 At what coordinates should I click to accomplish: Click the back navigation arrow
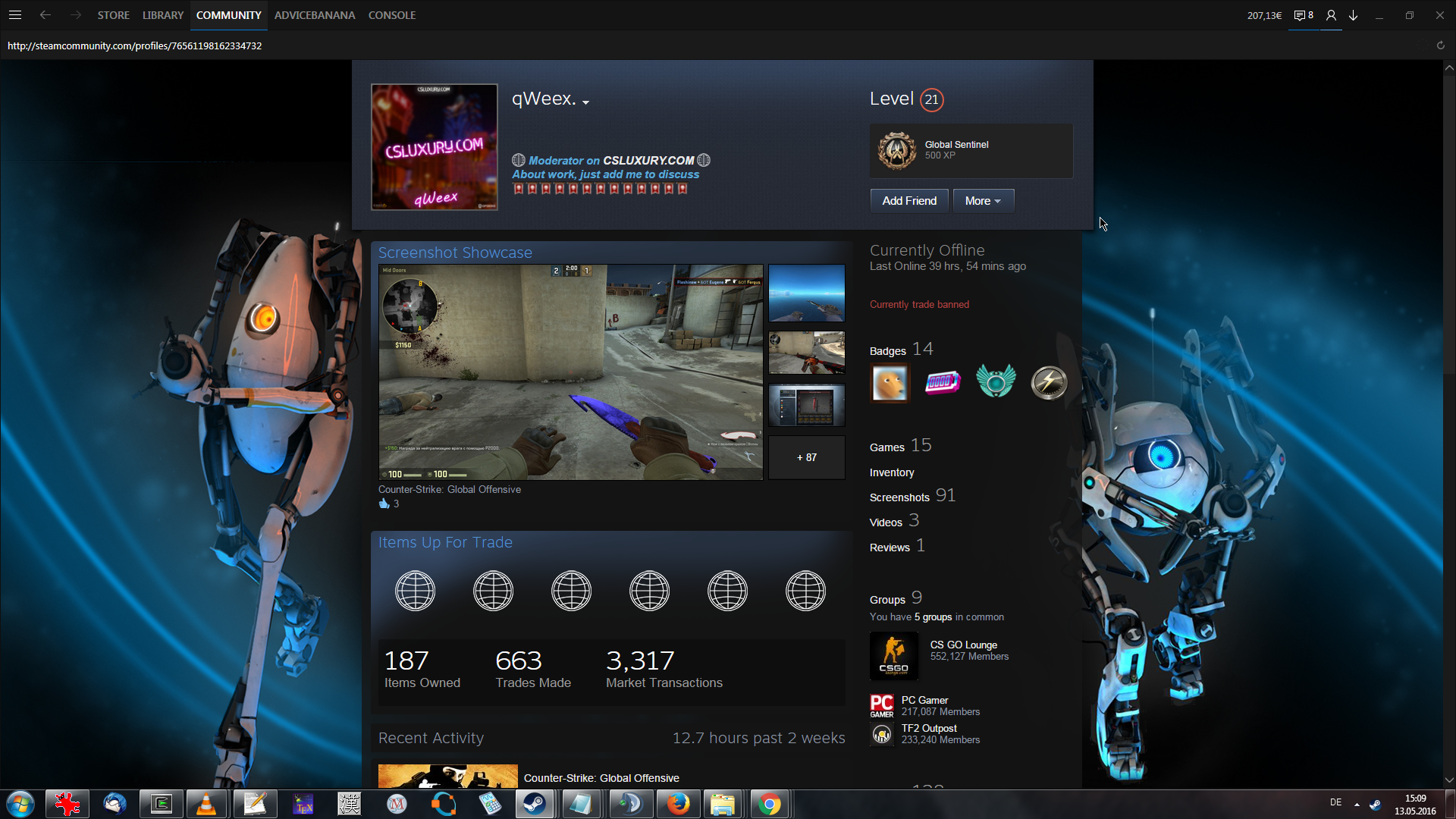[x=45, y=15]
